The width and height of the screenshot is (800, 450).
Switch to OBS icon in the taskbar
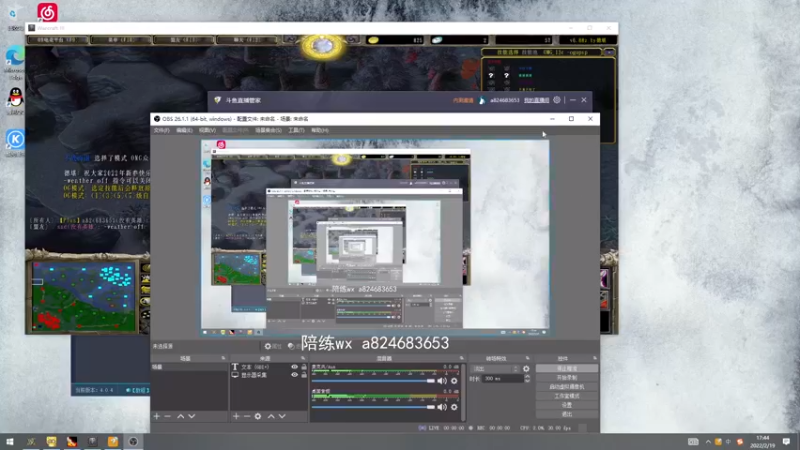tap(133, 442)
